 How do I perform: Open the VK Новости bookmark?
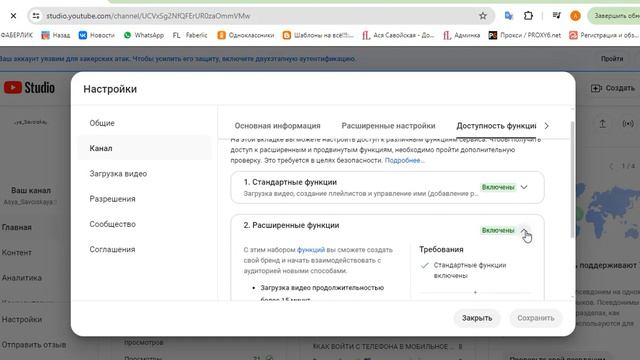click(x=97, y=36)
